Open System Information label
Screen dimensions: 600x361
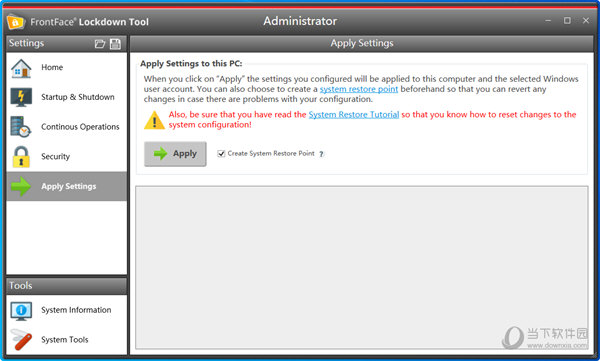point(76,310)
